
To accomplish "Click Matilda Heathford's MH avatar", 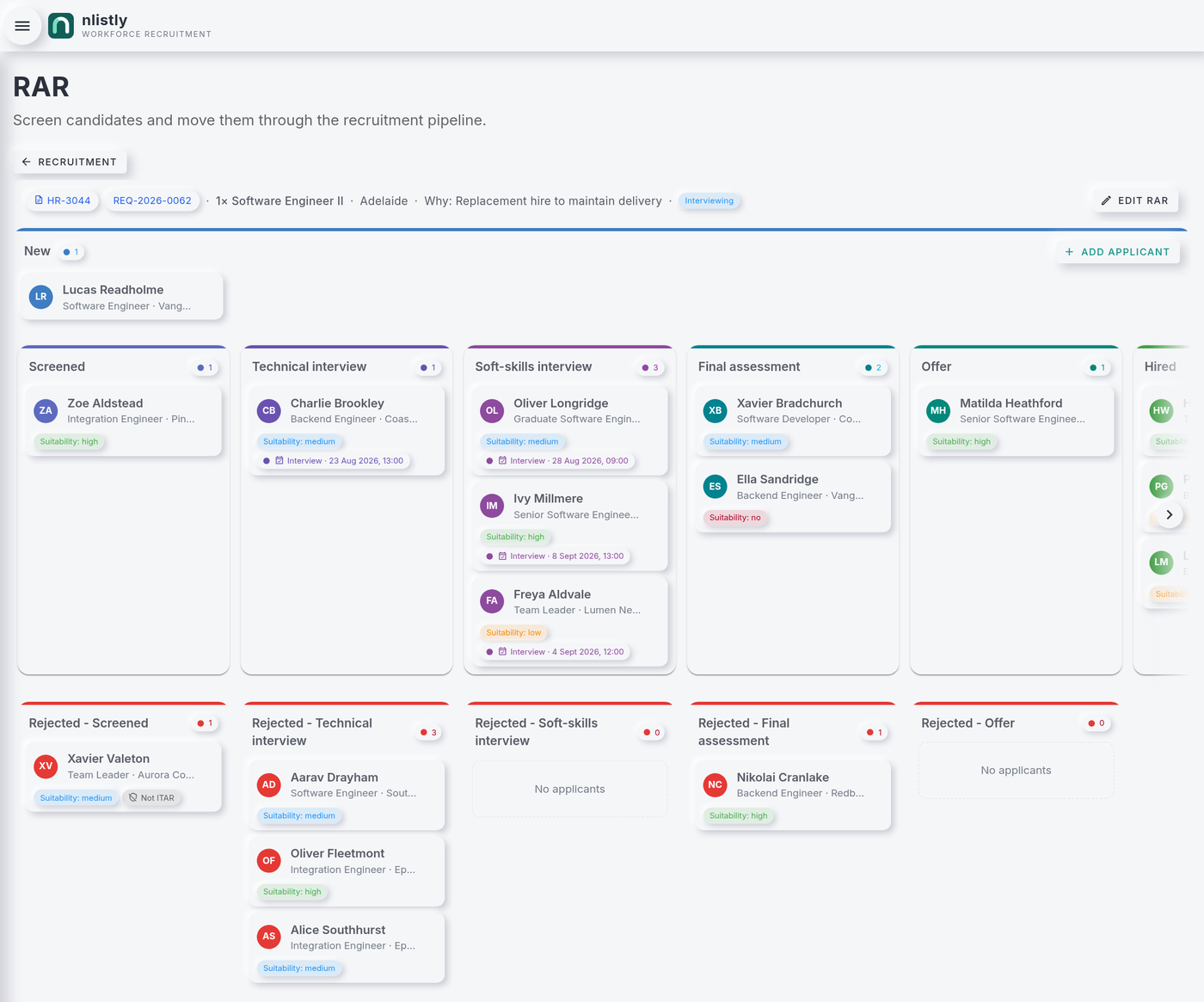I will point(938,410).
